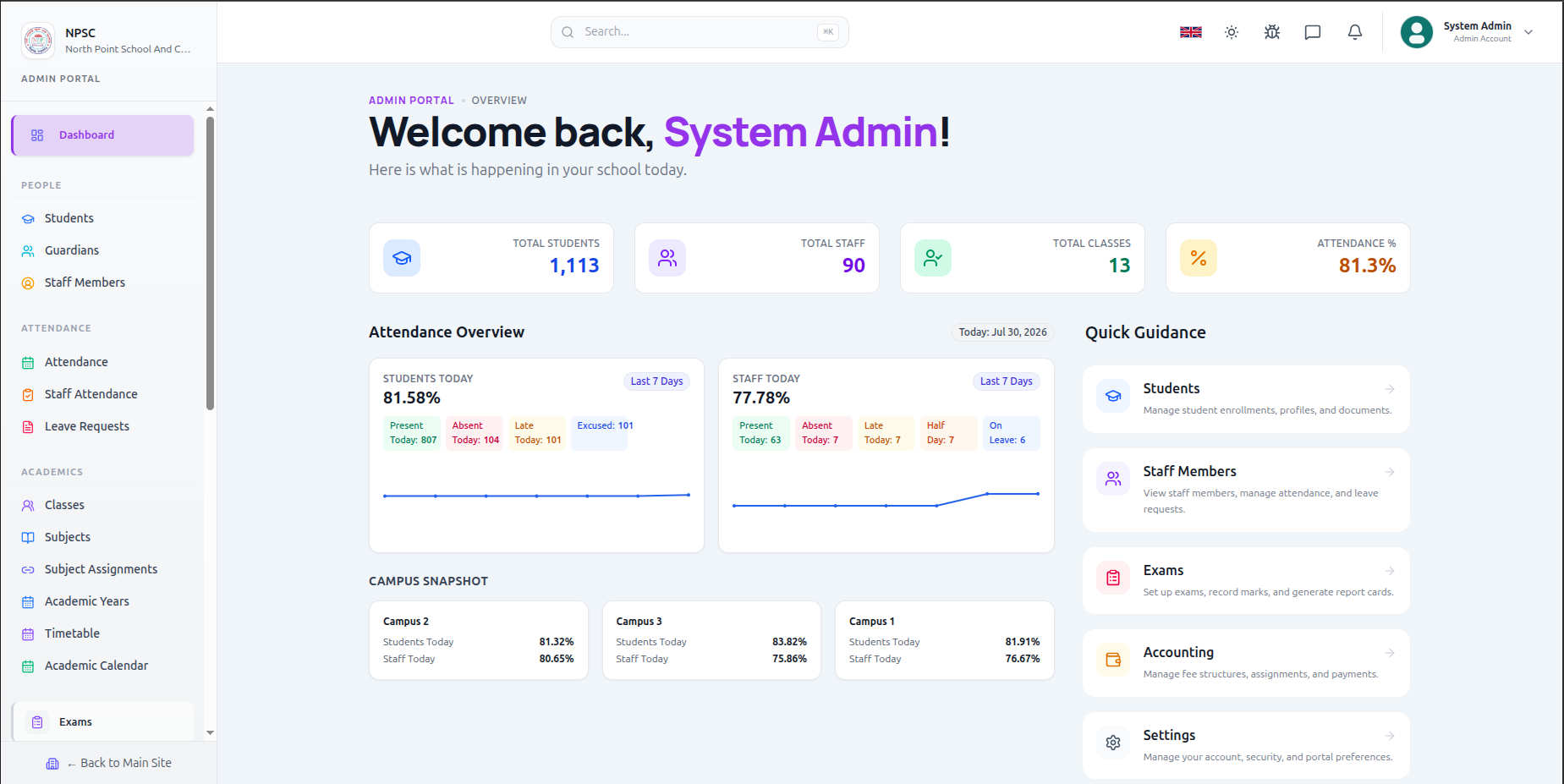Click the Exams quick guidance icon
The height and width of the screenshot is (784, 1564).
1113,578
